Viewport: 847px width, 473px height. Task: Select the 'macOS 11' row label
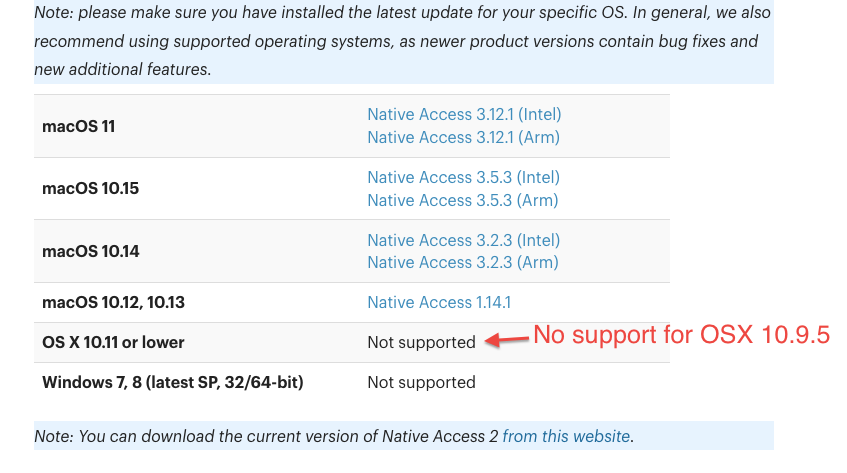coord(79,126)
